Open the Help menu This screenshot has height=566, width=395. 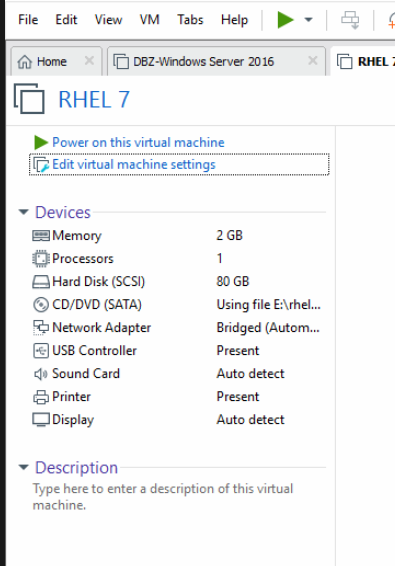(234, 19)
